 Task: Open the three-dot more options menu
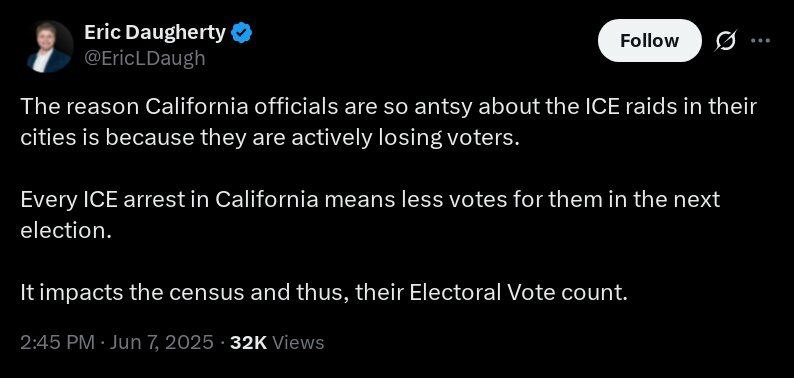pyautogui.click(x=760, y=41)
